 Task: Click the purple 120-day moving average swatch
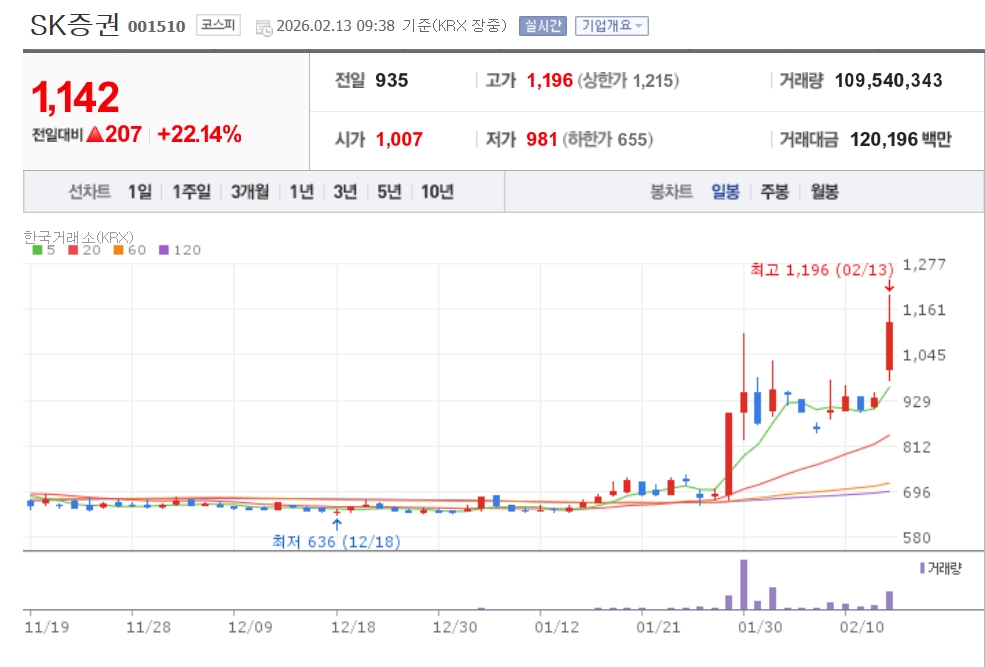(x=164, y=250)
